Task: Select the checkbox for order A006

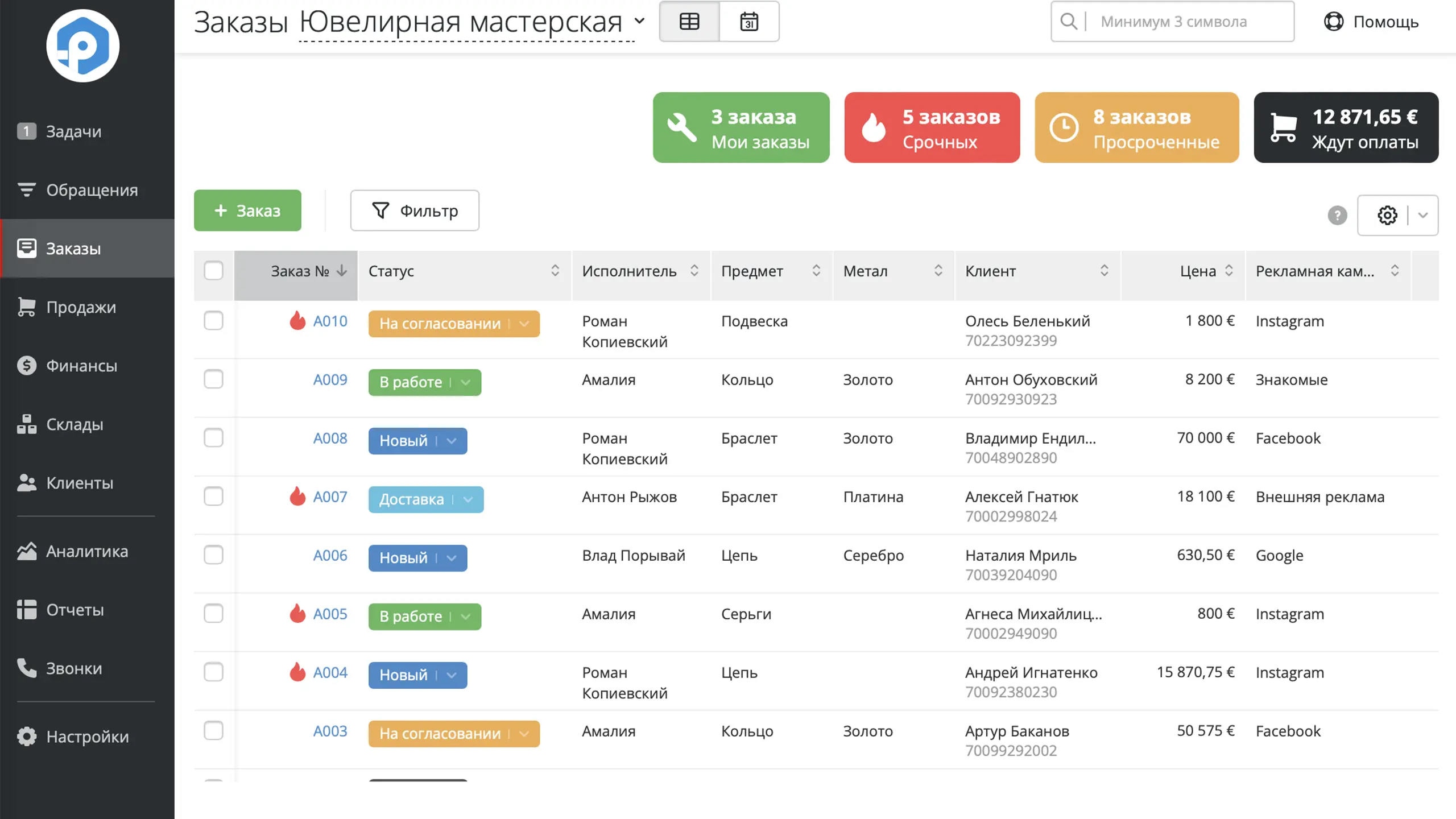Action: click(x=214, y=555)
